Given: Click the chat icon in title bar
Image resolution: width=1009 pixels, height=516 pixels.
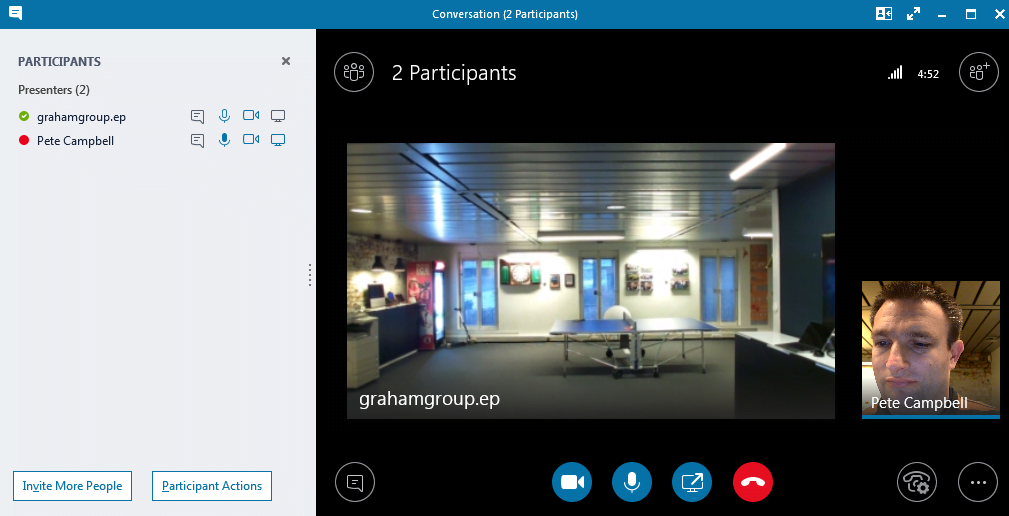Looking at the screenshot, I should coord(15,13).
